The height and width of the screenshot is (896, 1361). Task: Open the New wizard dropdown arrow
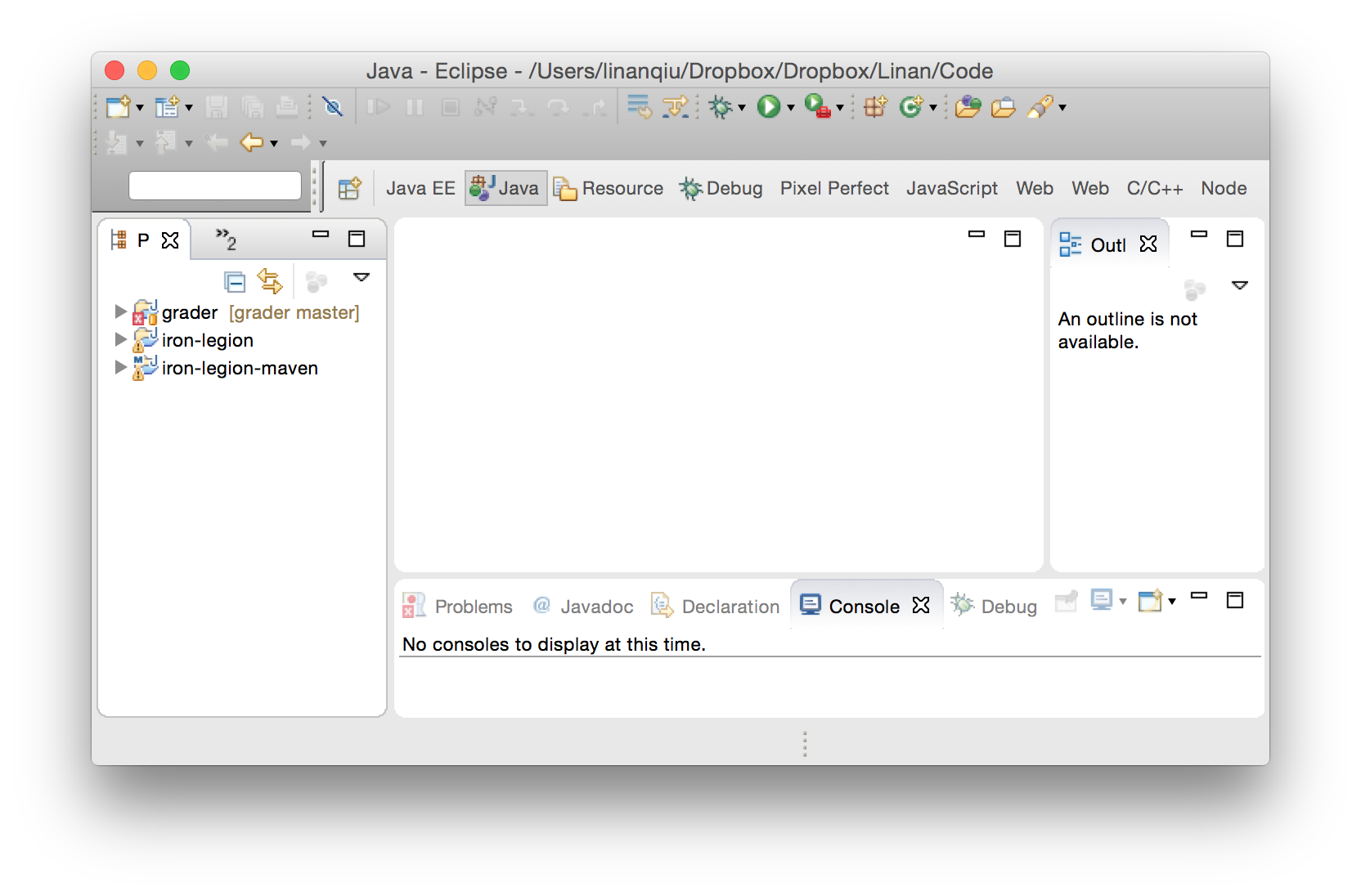click(x=140, y=107)
